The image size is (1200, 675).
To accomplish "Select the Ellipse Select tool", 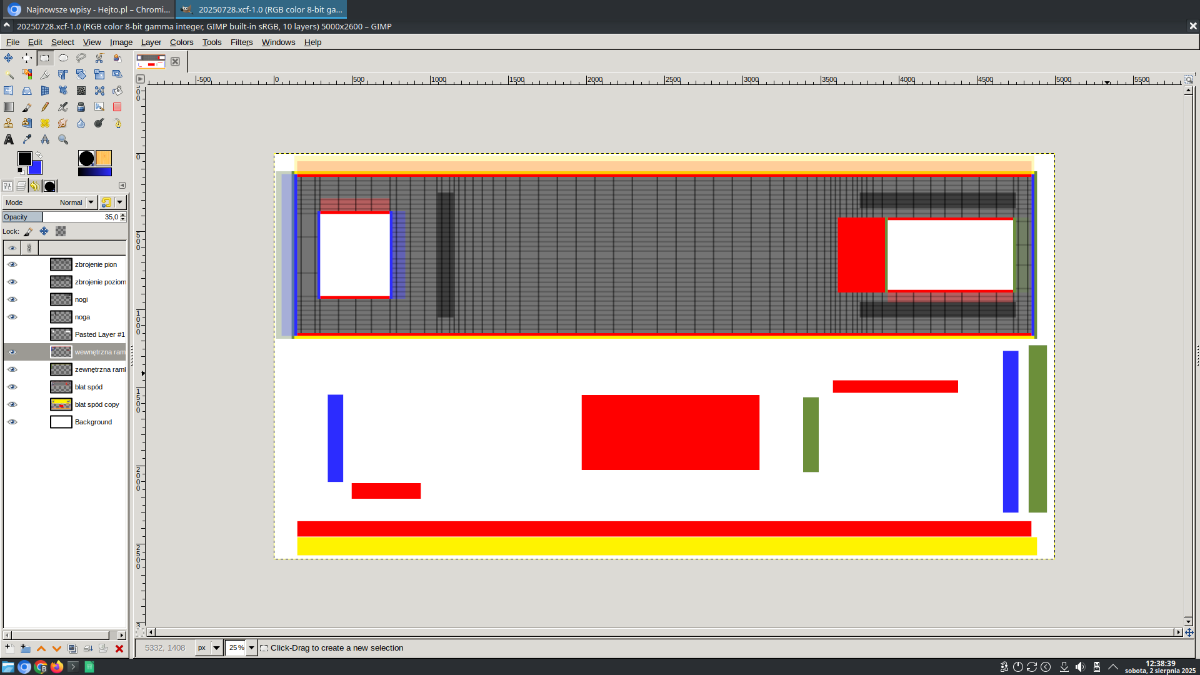I will pyautogui.click(x=63, y=58).
